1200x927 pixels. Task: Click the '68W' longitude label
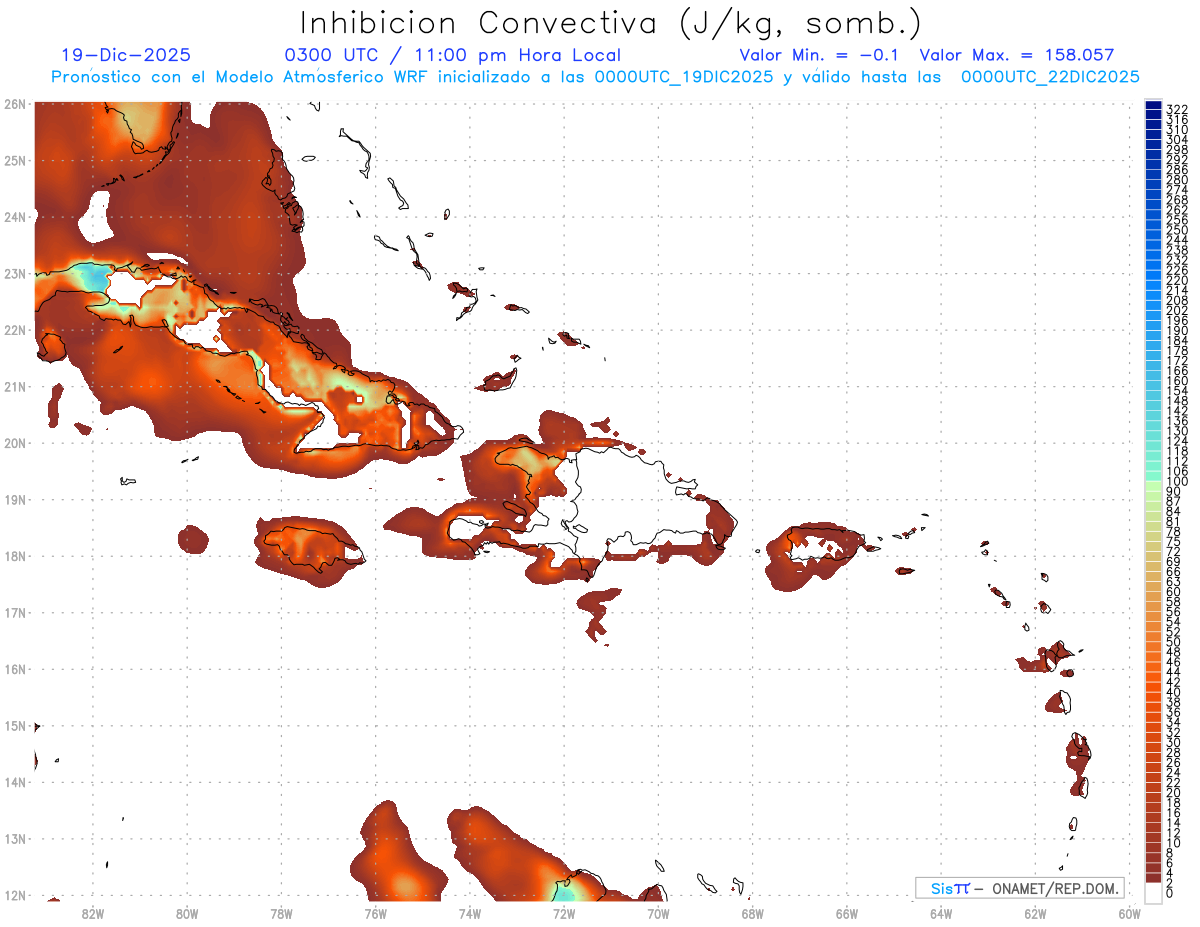click(753, 913)
